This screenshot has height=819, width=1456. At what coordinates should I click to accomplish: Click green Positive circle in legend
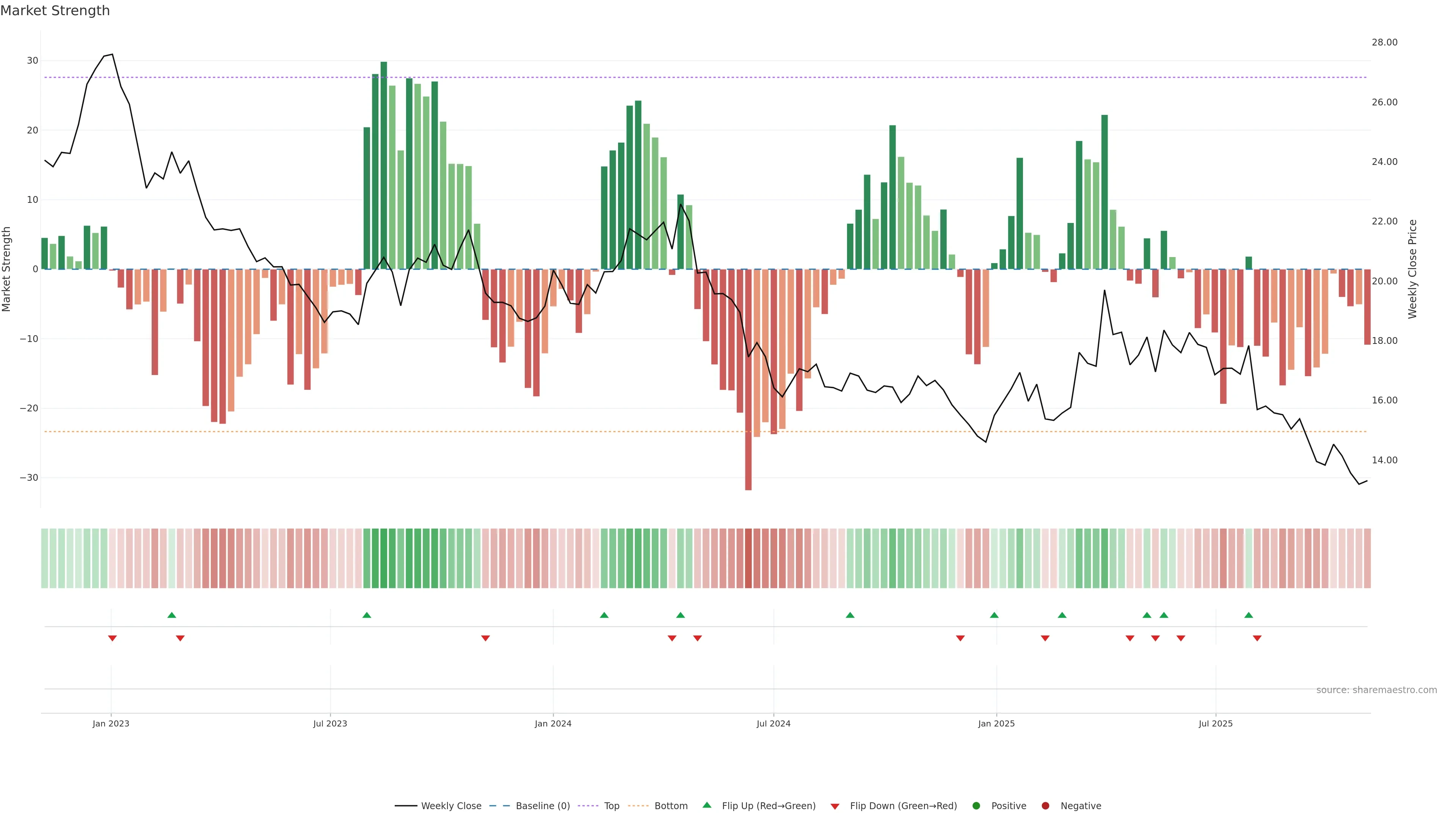pos(976,805)
